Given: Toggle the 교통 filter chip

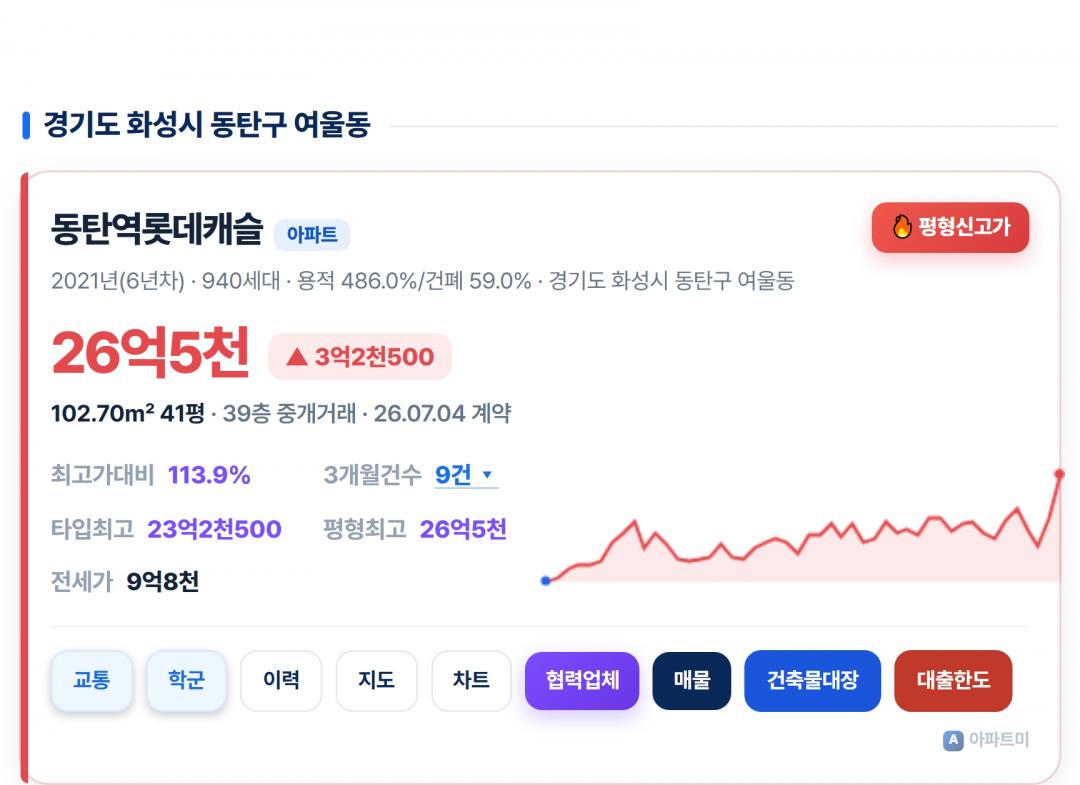Looking at the screenshot, I should [x=92, y=680].
